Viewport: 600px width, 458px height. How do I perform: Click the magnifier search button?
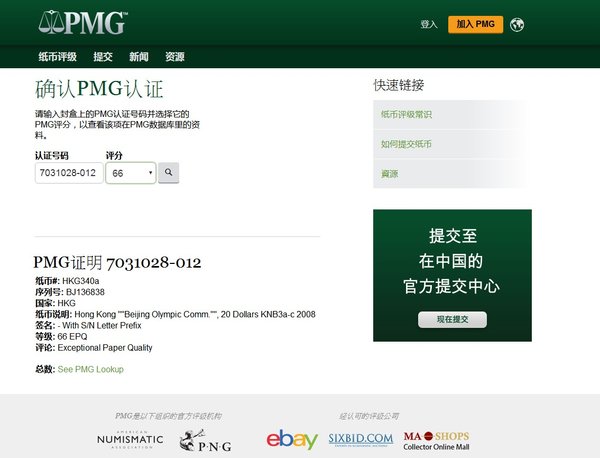(168, 173)
